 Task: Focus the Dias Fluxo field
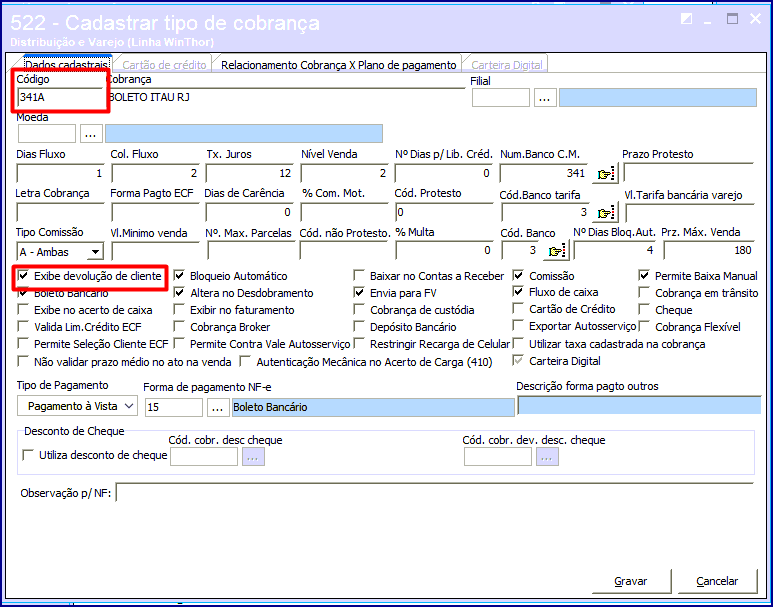coord(60,174)
